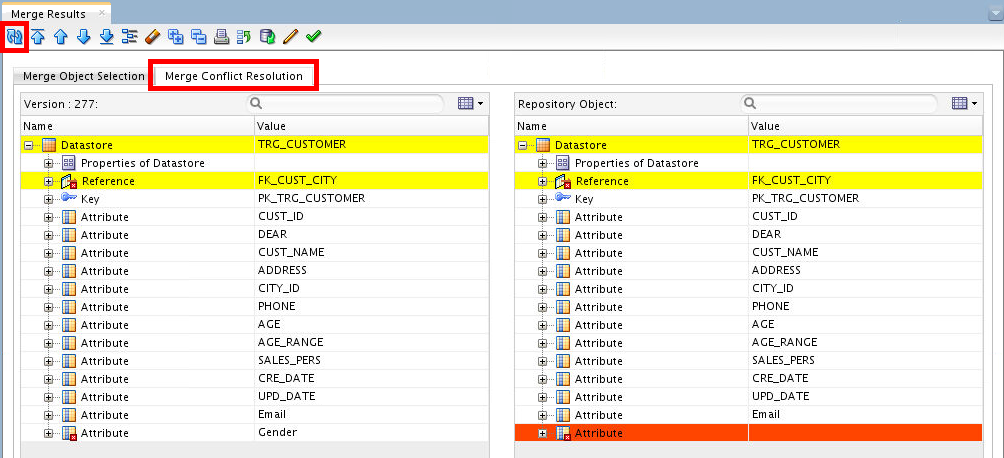This screenshot has width=1004, height=458.
Task: Click the Reference icon in Version 277 panel
Action: (69, 181)
